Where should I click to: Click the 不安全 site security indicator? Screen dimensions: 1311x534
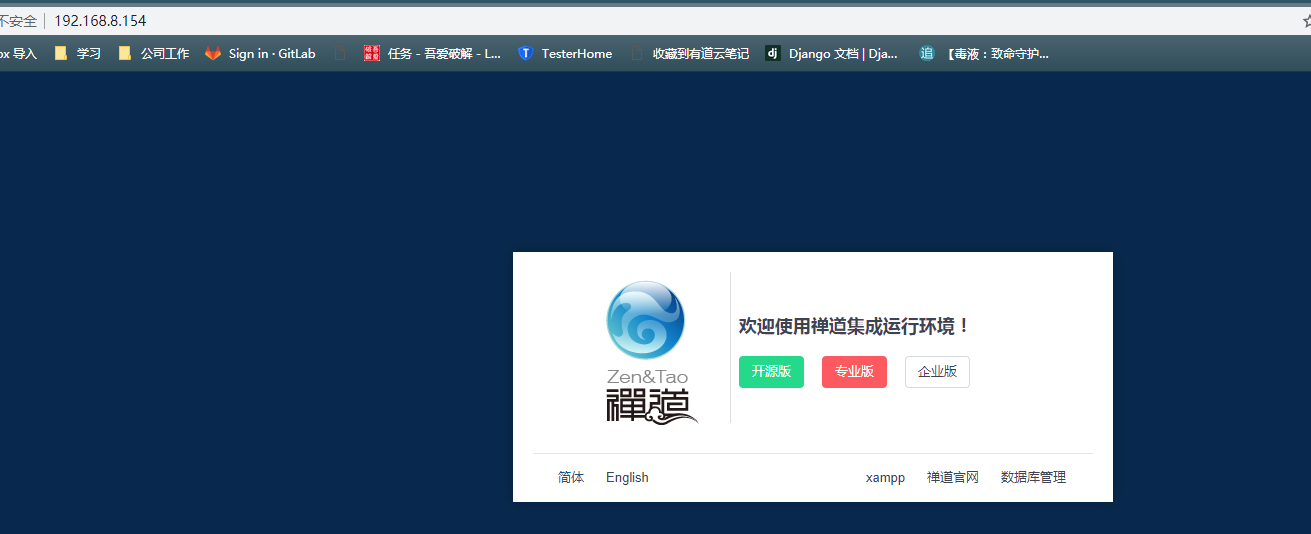pyautogui.click(x=18, y=21)
